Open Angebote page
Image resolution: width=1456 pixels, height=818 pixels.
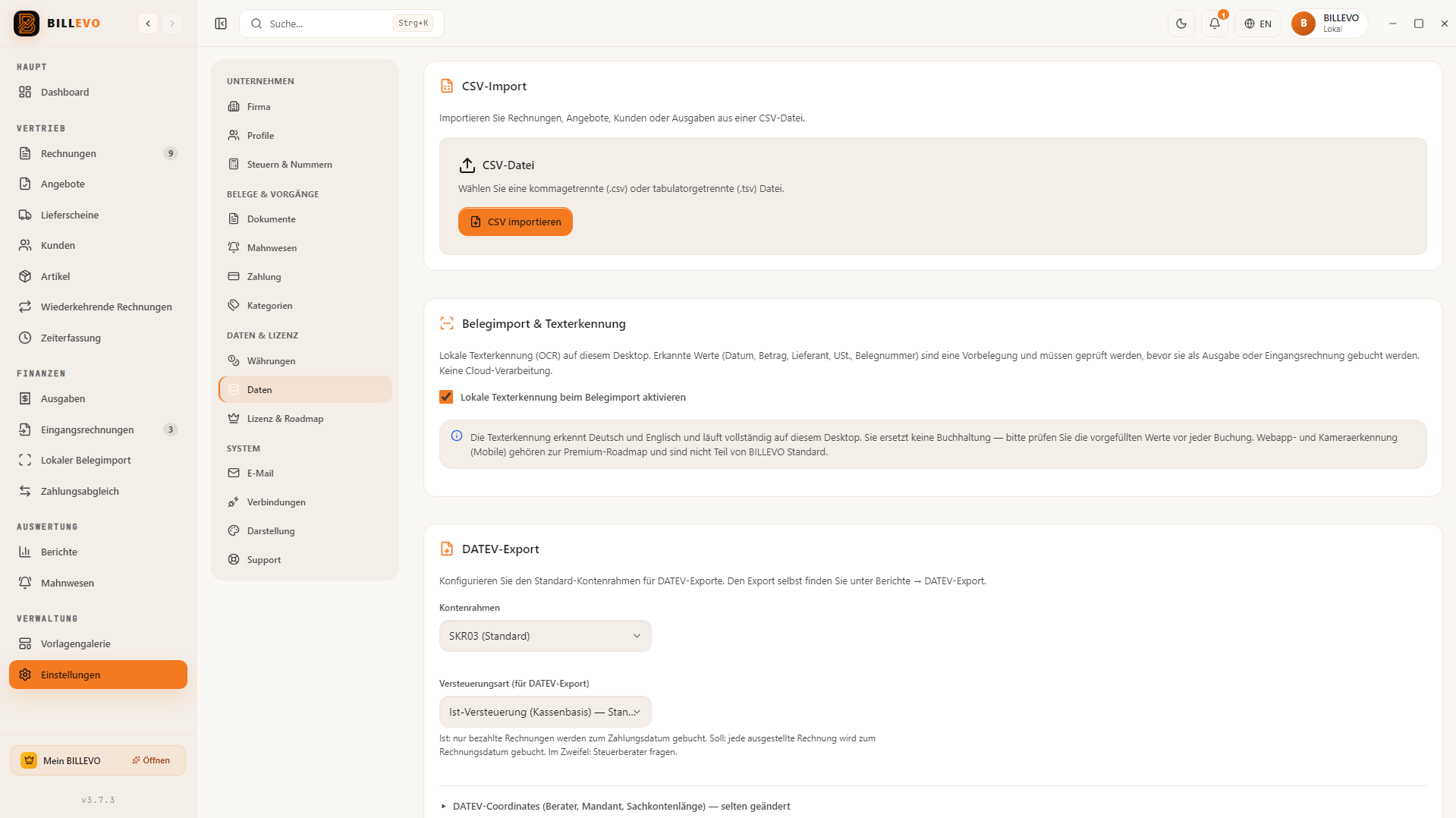click(x=98, y=184)
